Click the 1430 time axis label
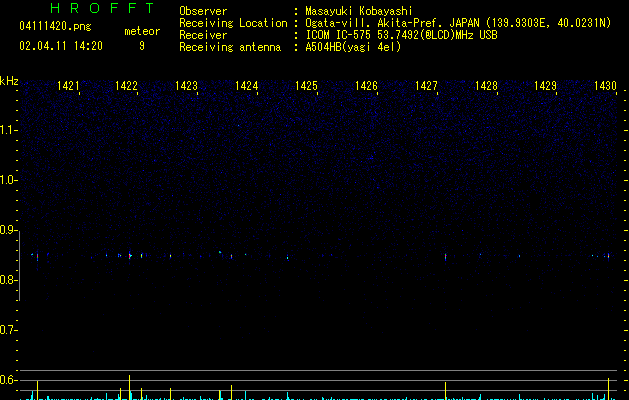 point(605,85)
